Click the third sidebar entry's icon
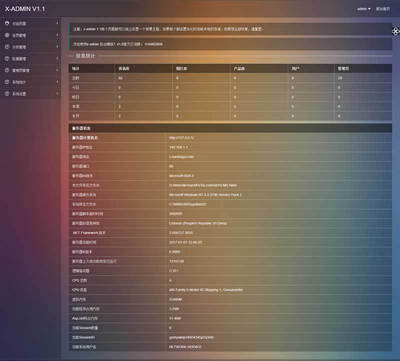 (x=7, y=47)
